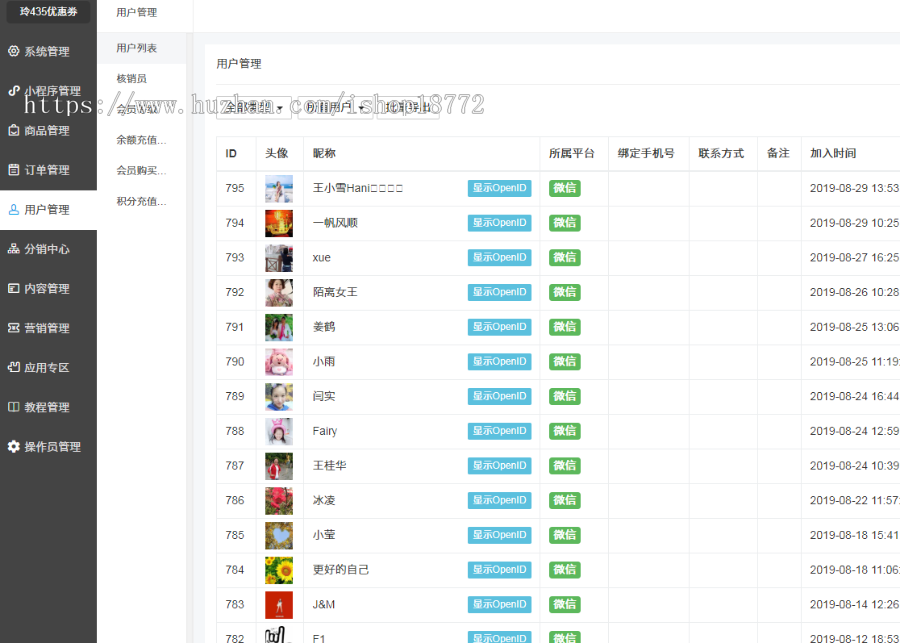This screenshot has height=643, width=900.
Task: Click the 绑定手机号 column header
Action: (x=646, y=153)
